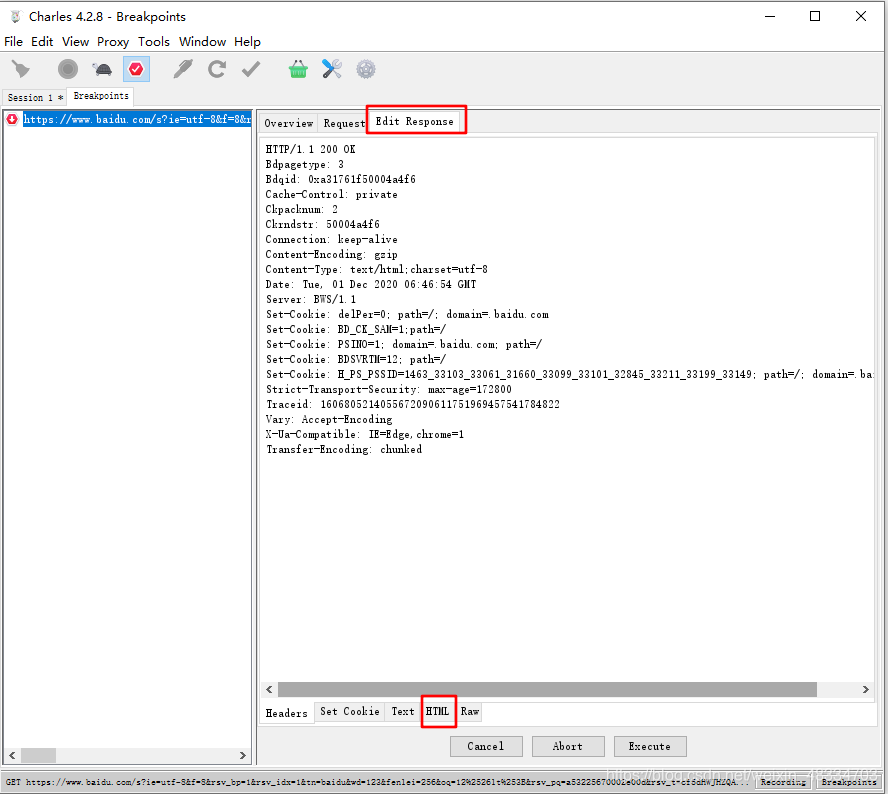Screen dimensions: 888x794
Task: Maximize the Charles window
Action: click(x=815, y=16)
